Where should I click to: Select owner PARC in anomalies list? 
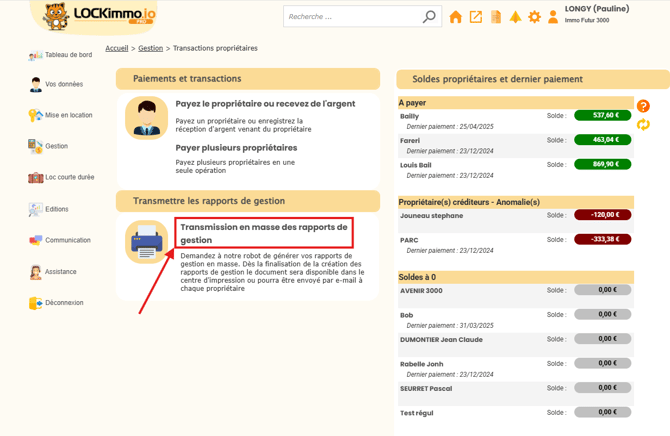[409, 240]
